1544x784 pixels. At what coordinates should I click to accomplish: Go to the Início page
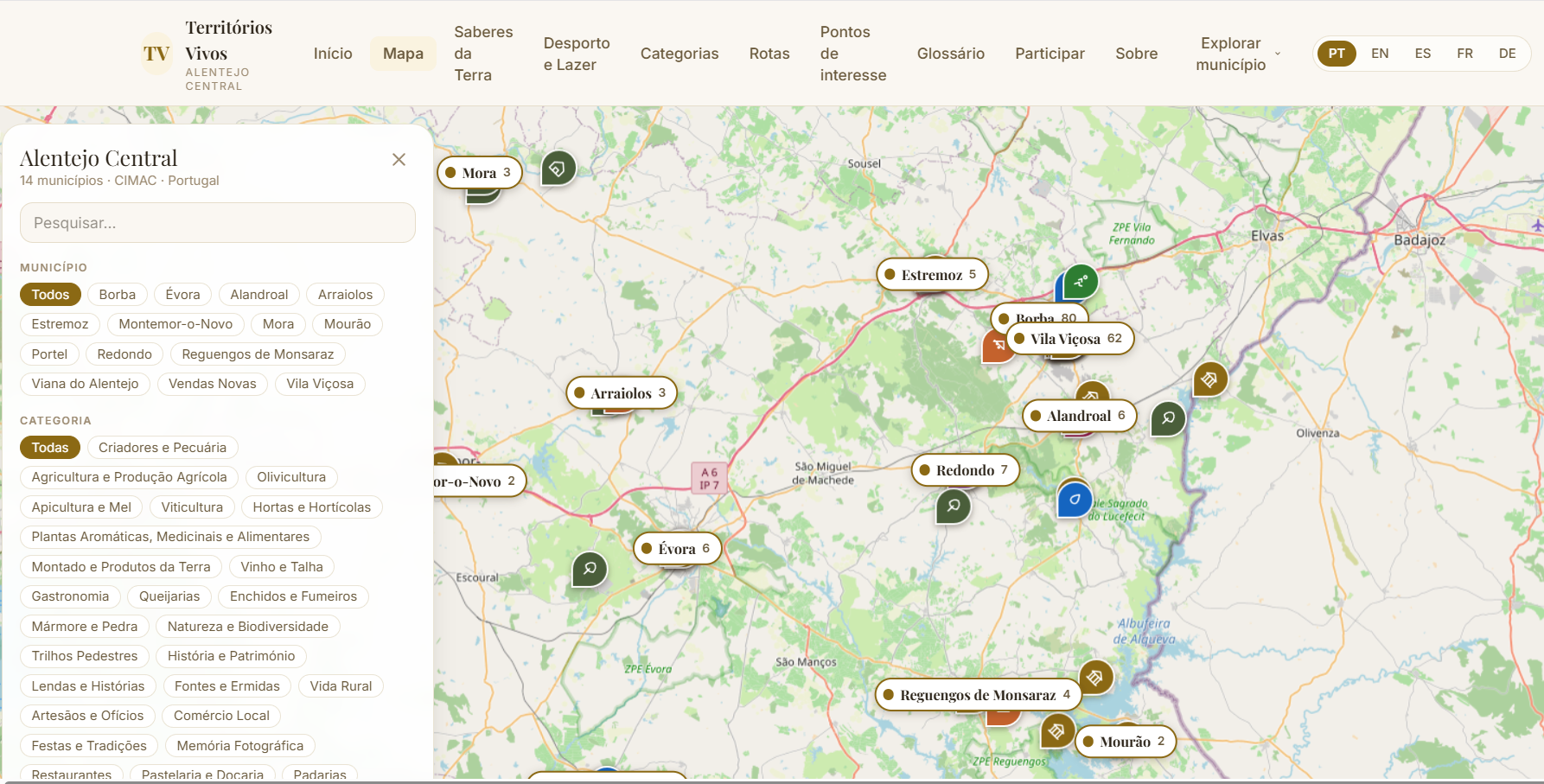[333, 54]
